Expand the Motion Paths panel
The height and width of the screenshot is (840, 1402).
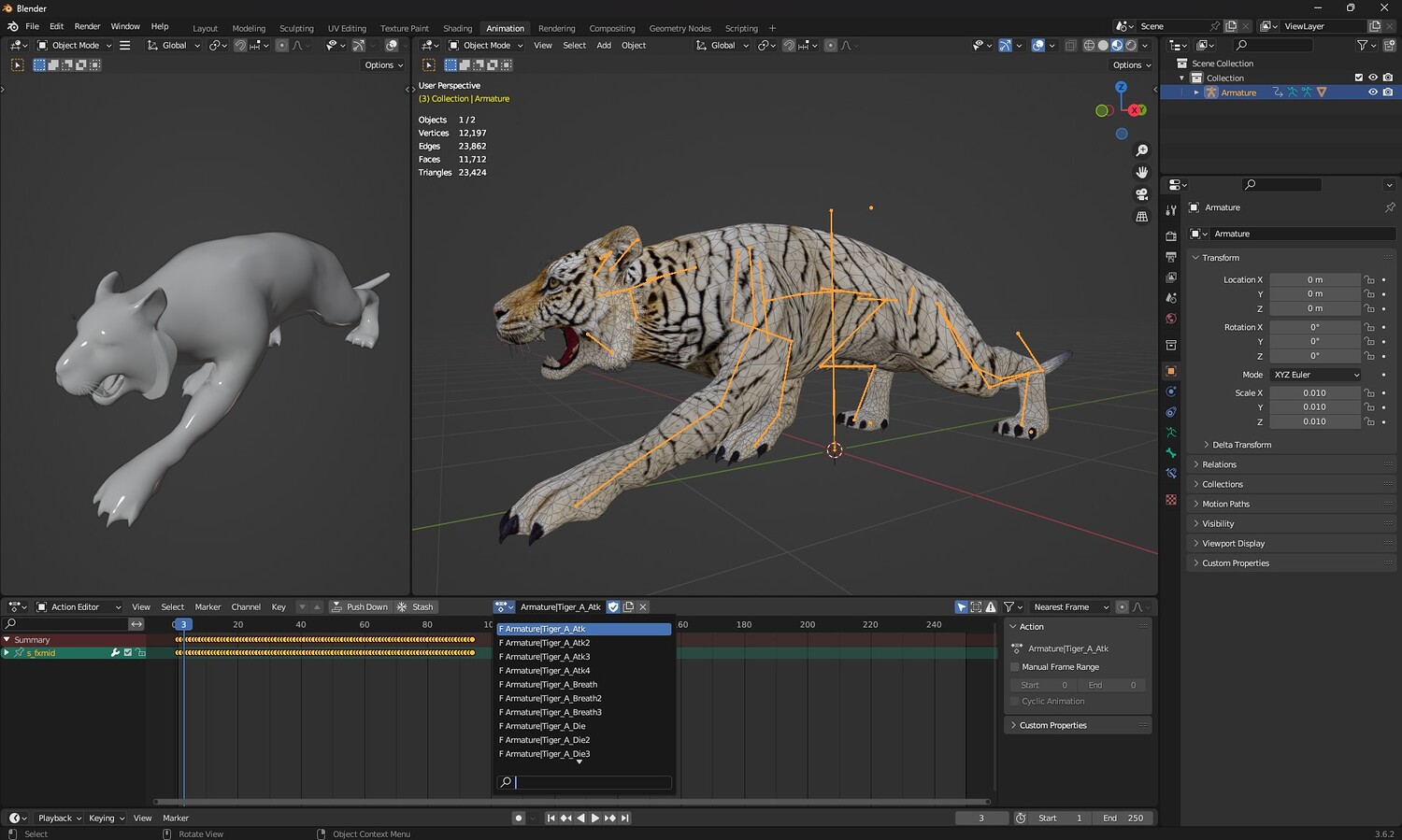click(x=1225, y=505)
